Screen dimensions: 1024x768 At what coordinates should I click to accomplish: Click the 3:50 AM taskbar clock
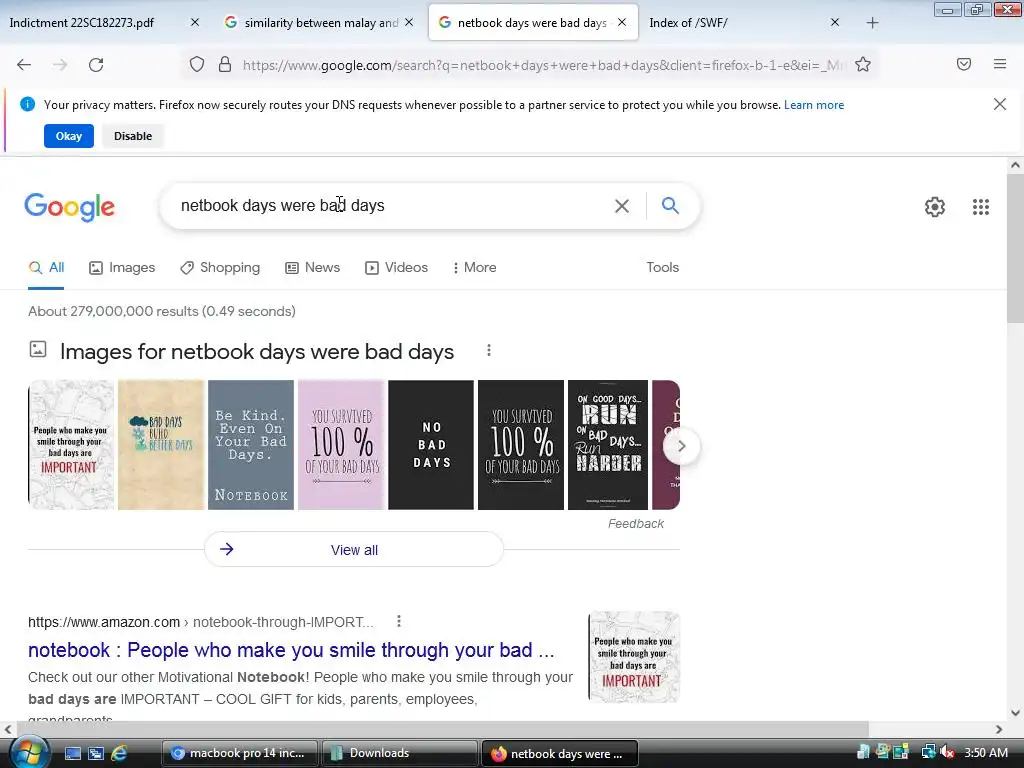[986, 753]
